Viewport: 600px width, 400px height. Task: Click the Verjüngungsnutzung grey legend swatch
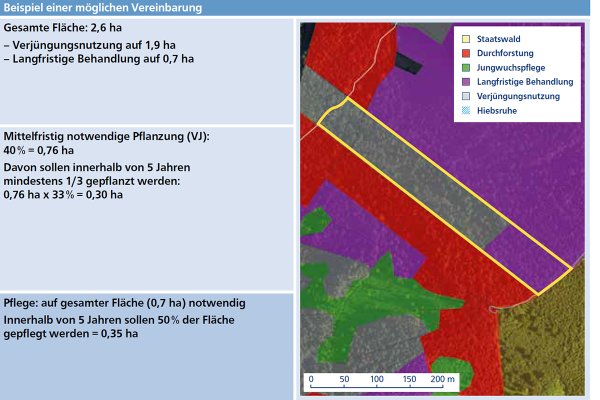[466, 96]
